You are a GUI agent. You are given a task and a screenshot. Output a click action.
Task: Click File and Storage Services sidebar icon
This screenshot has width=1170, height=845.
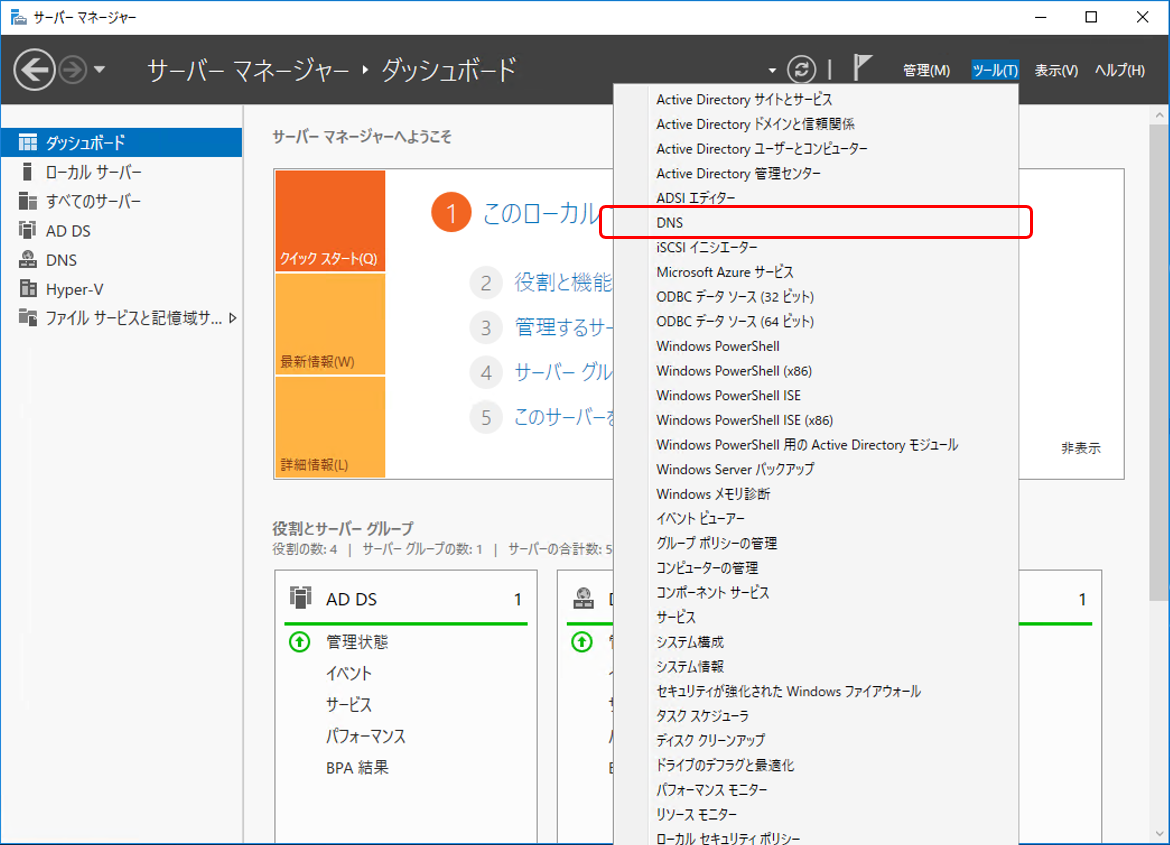click(x=28, y=317)
